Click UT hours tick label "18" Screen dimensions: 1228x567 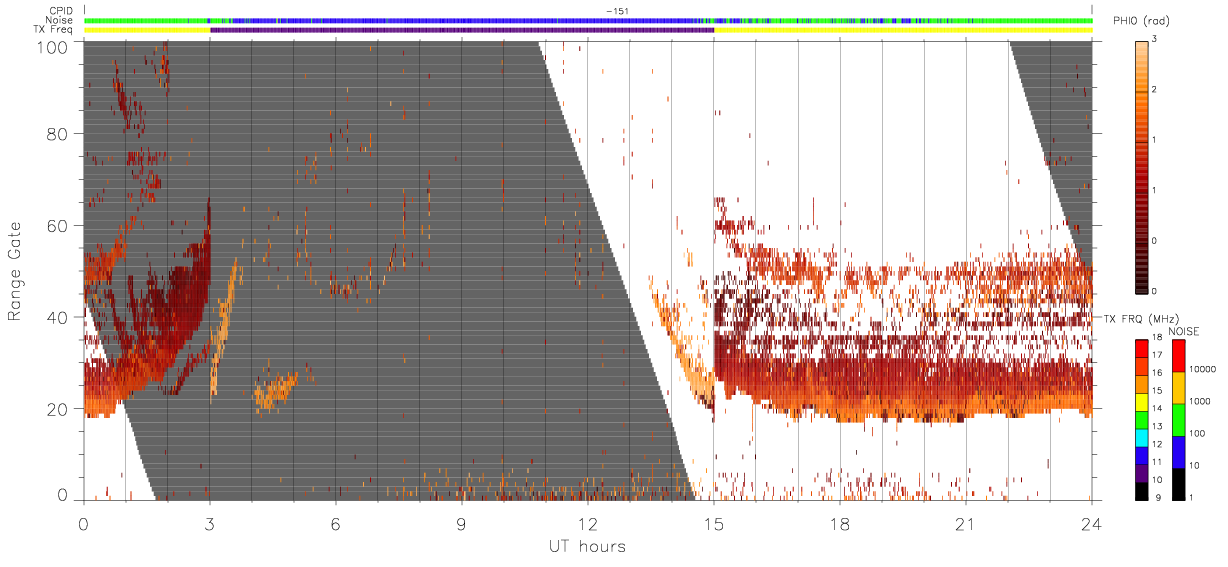point(839,524)
